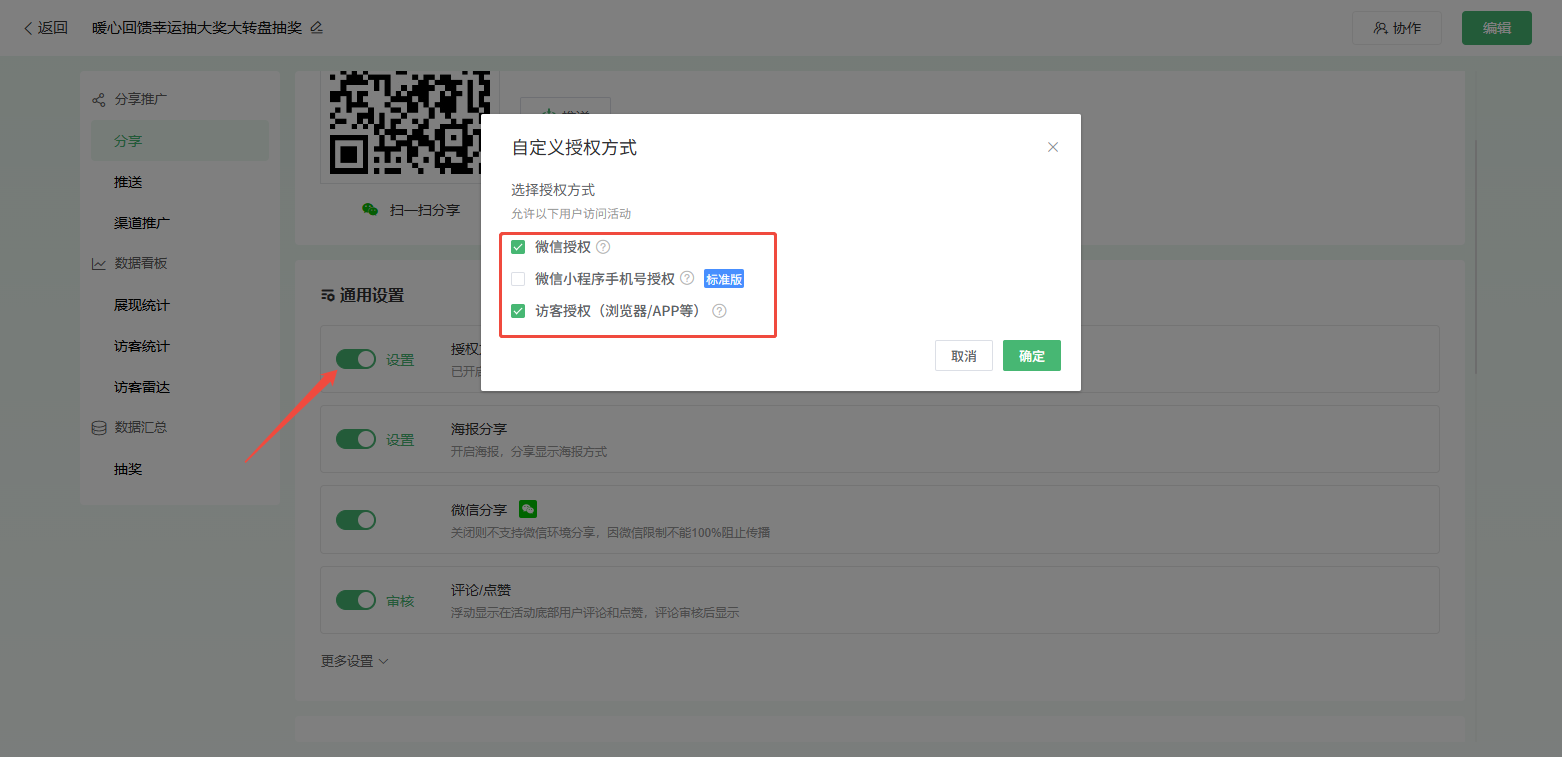Click the edit pencil icon beside activity title

coord(317,28)
